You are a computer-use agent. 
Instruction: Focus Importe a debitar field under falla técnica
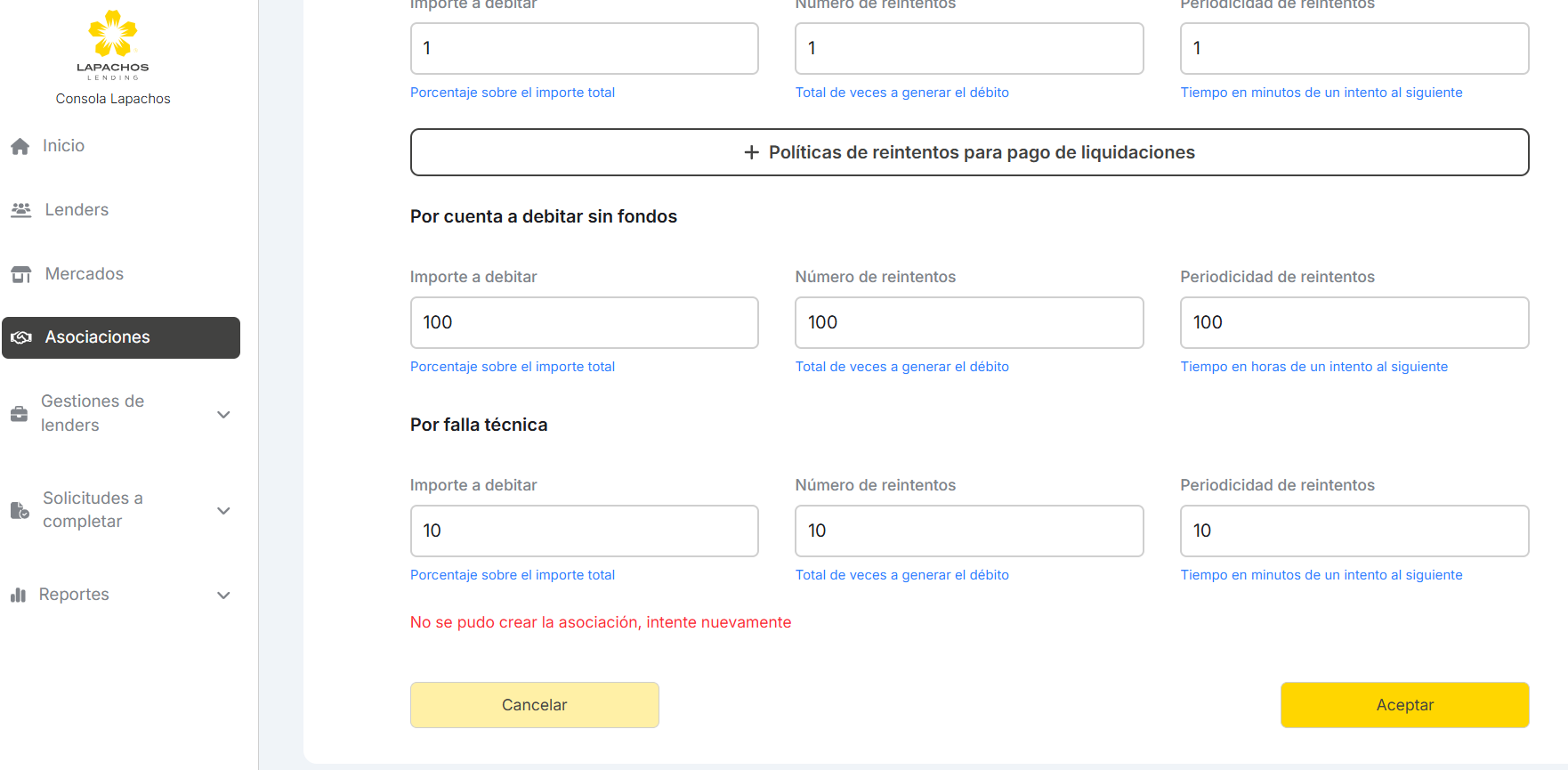pyautogui.click(x=584, y=531)
